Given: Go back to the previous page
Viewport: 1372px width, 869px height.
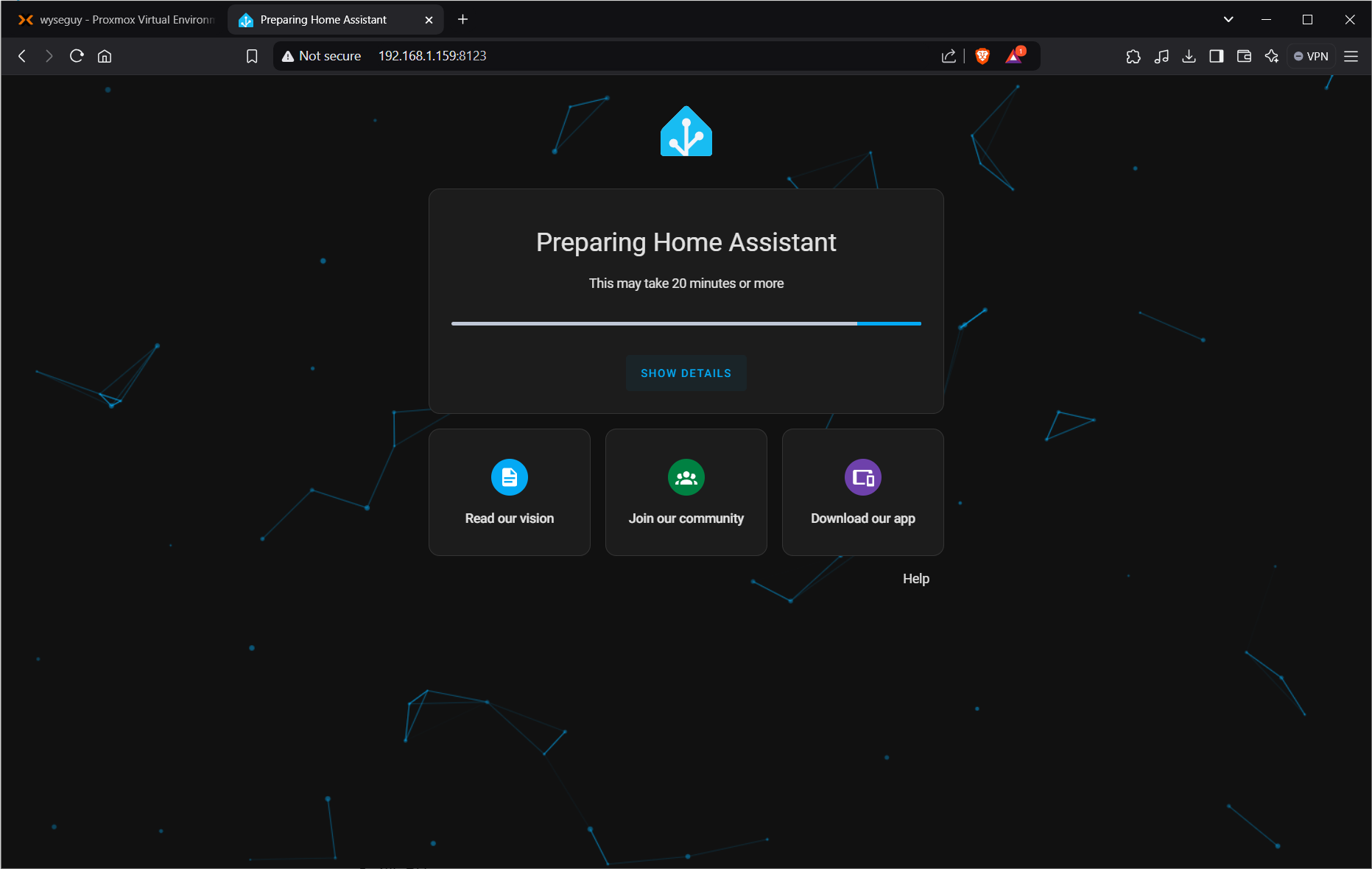Looking at the screenshot, I should coord(22,56).
